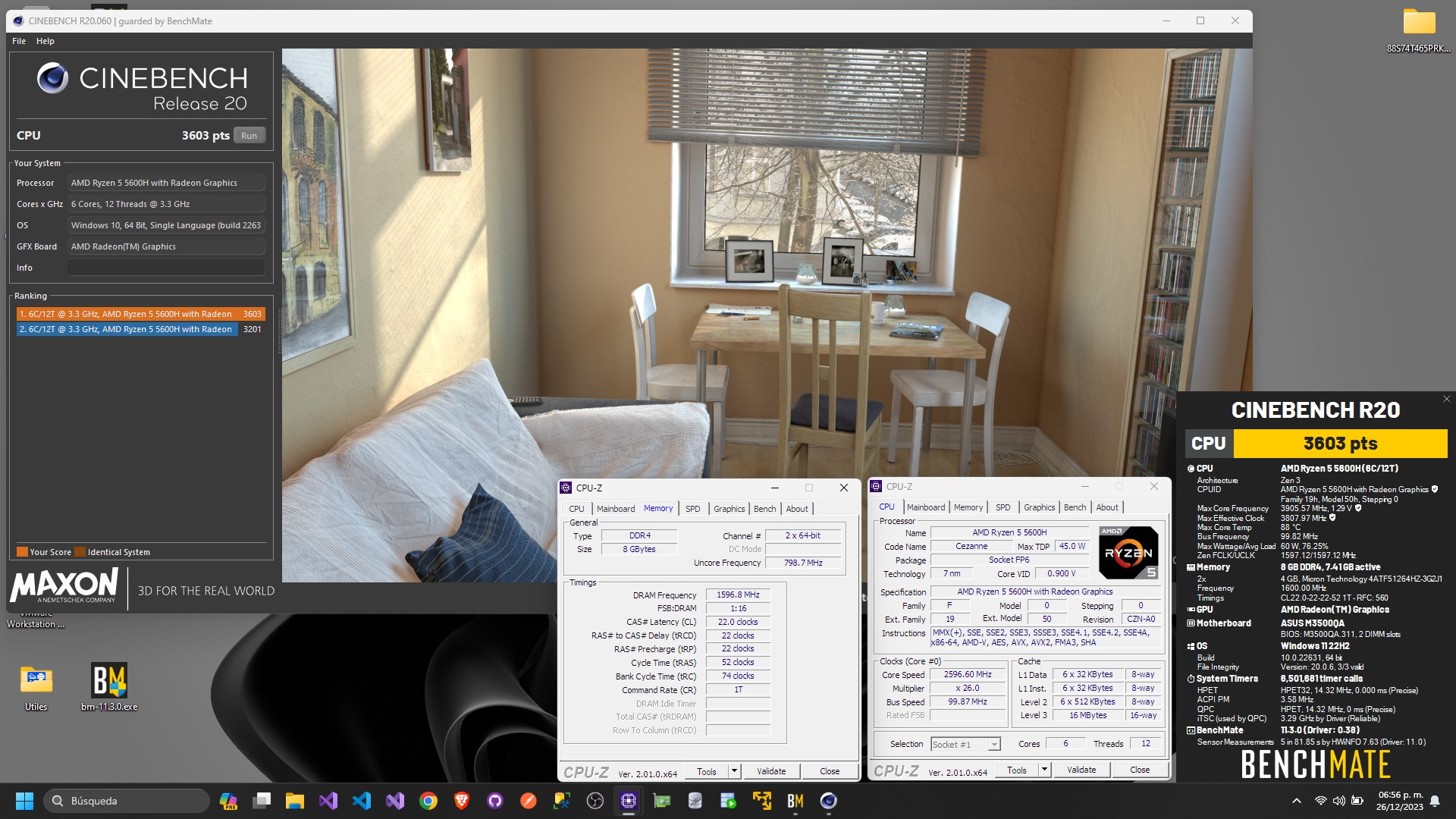This screenshot has height=819, width=1456.
Task: Switch to CPU tab in CPU-Z Memory window
Action: pyautogui.click(x=576, y=509)
